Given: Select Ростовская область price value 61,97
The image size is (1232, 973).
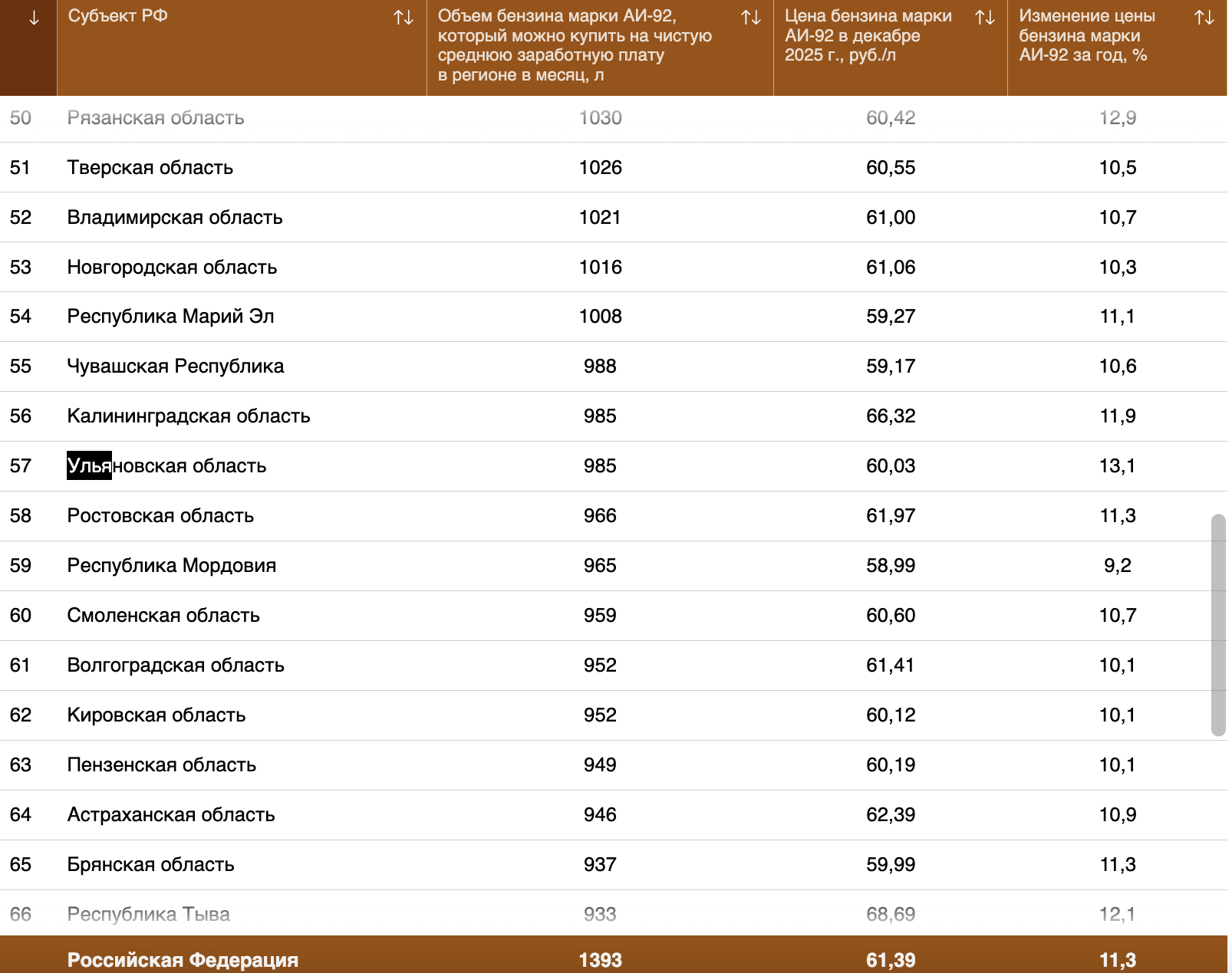Looking at the screenshot, I should click(x=890, y=516).
